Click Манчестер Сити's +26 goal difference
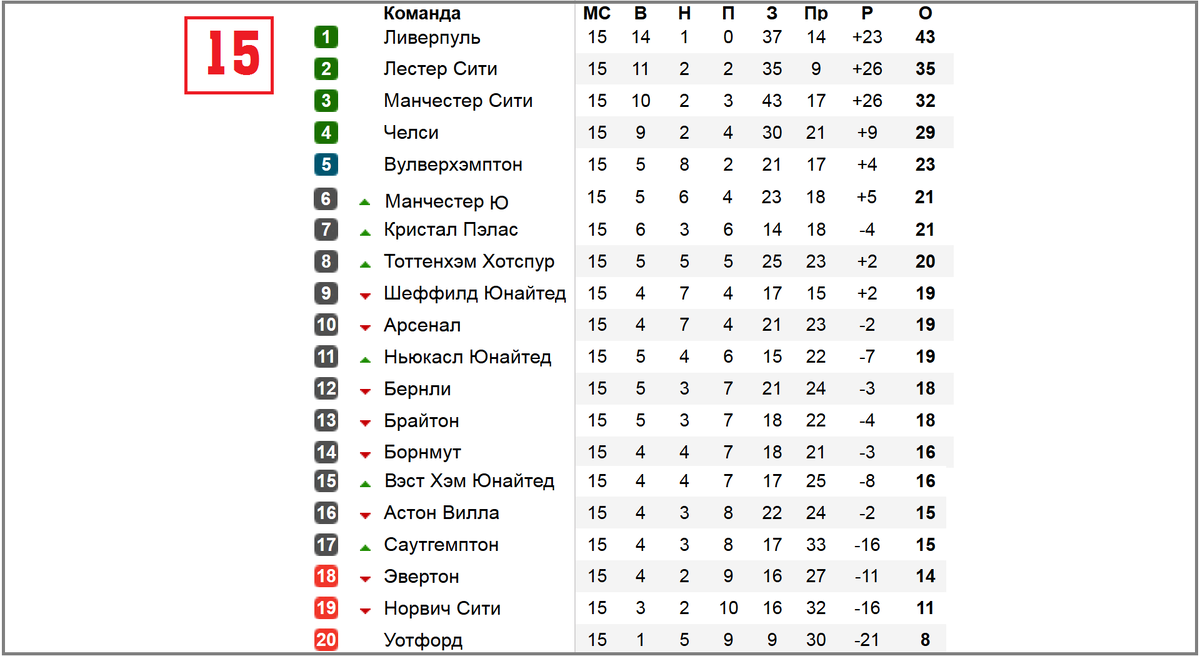Viewport: 1200px width, 656px height. 866,101
